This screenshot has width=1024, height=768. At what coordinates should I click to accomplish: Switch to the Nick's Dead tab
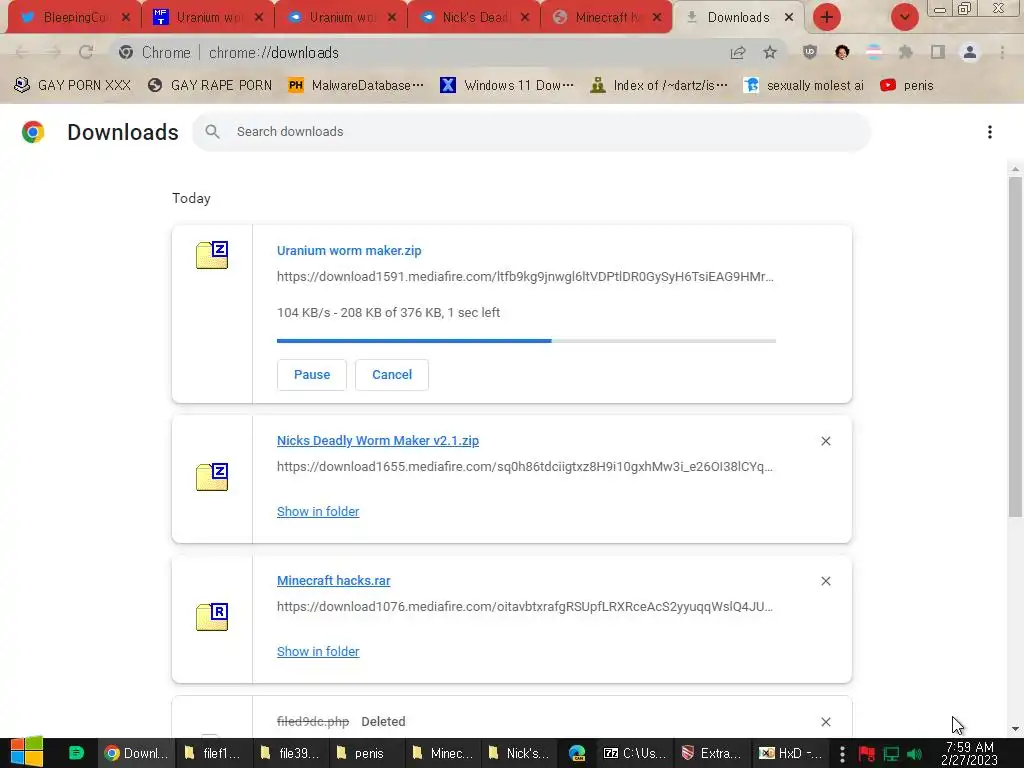(475, 18)
